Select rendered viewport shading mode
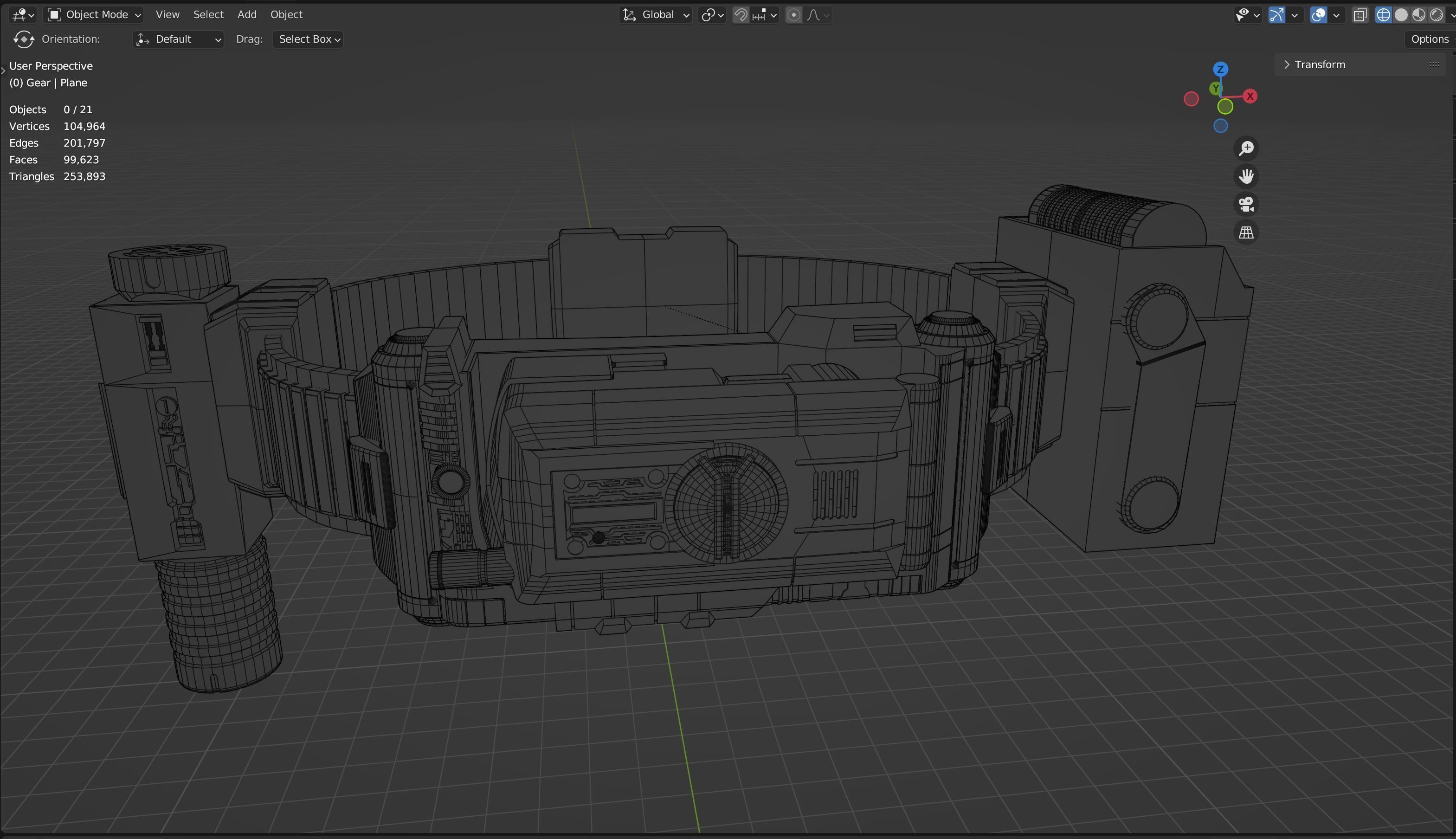This screenshot has width=1456, height=839. tap(1437, 15)
